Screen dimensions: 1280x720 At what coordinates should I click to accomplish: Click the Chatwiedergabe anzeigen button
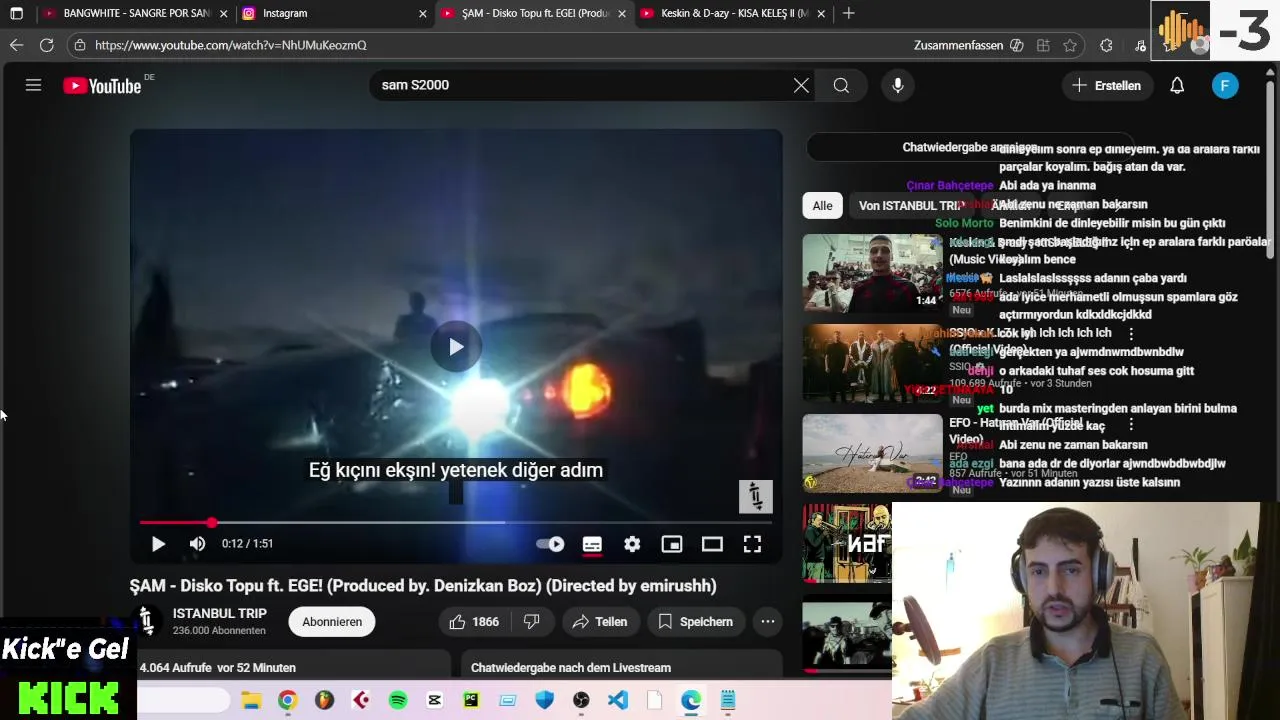[970, 148]
